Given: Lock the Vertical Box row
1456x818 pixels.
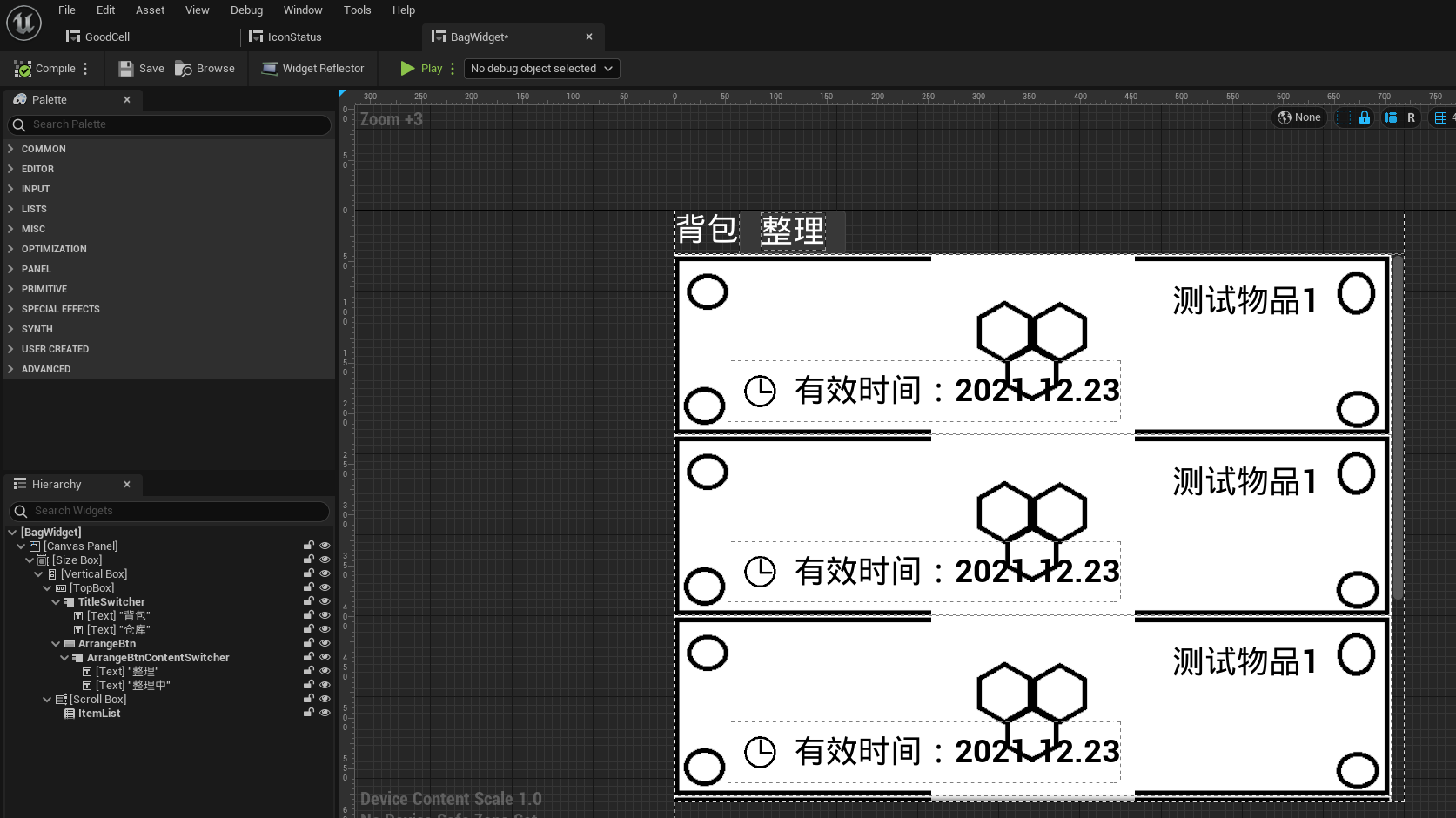Looking at the screenshot, I should [308, 574].
